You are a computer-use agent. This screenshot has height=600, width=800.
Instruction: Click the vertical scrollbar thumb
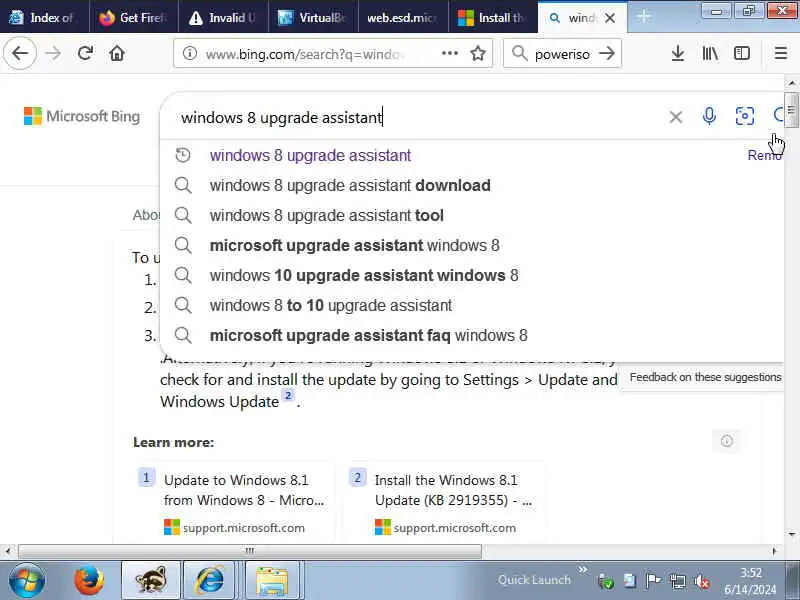791,110
